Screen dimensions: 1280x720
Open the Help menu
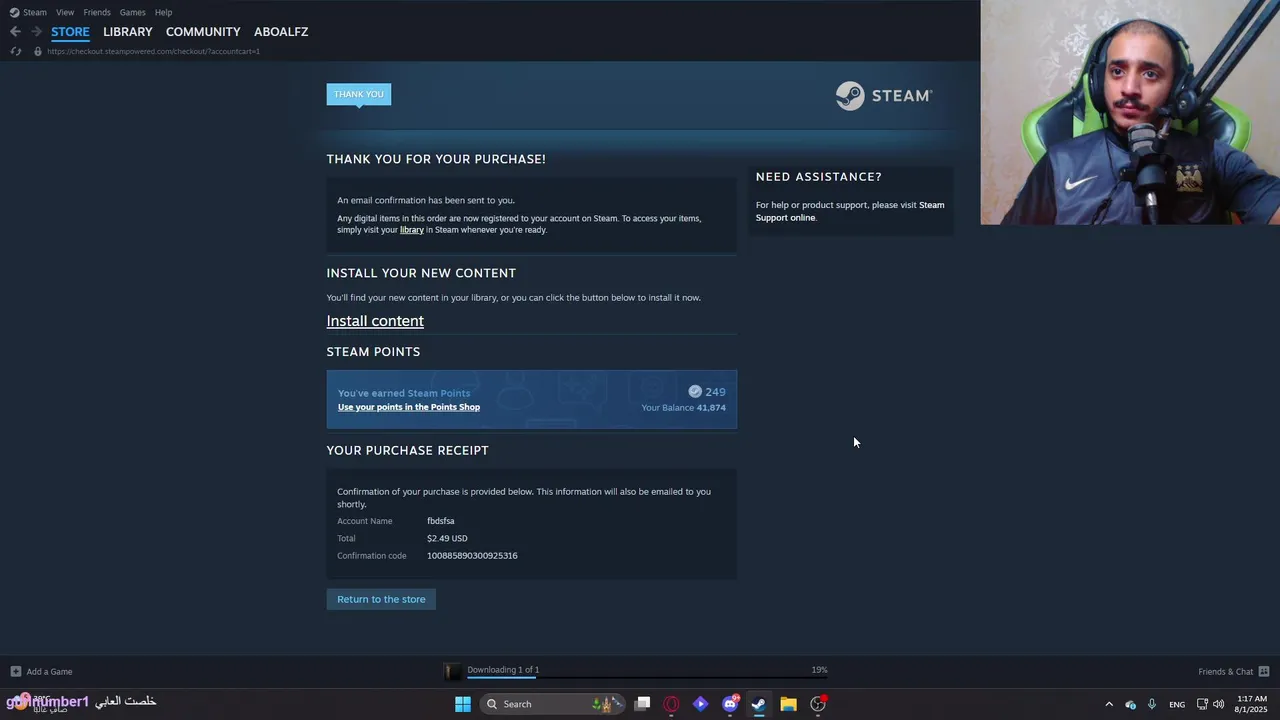pos(163,12)
